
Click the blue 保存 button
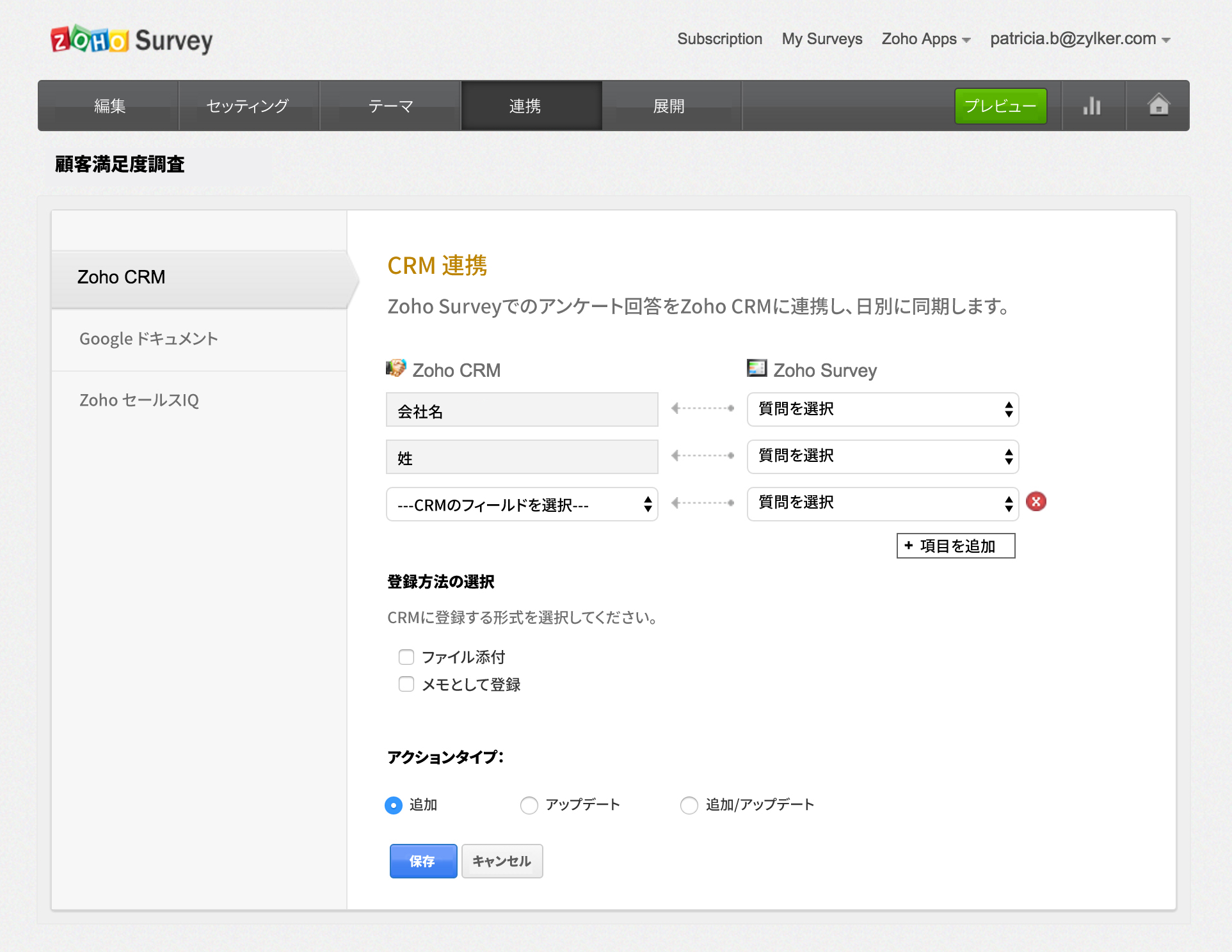point(423,861)
